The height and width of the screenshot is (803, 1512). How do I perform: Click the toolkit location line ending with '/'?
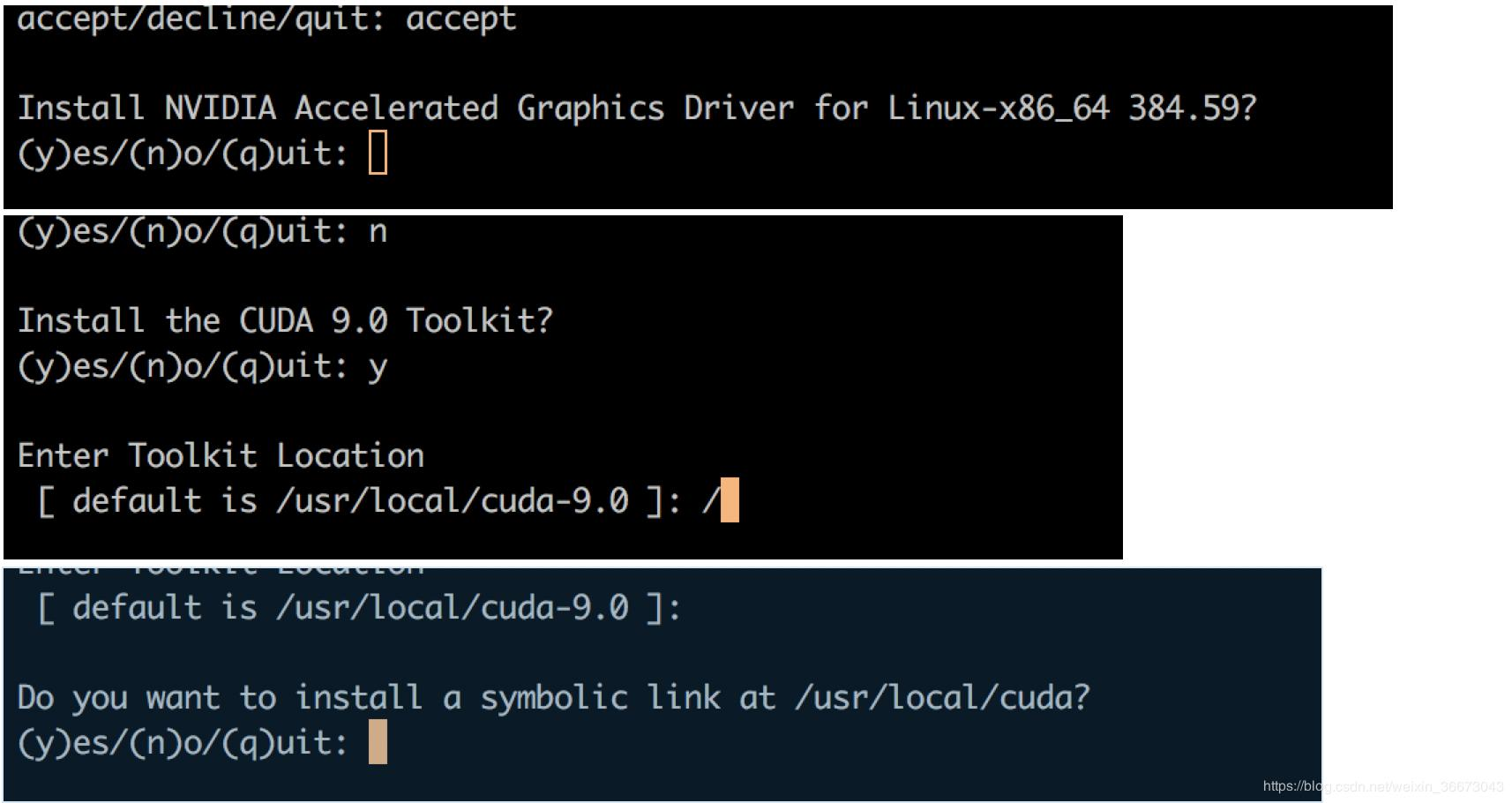379,501
